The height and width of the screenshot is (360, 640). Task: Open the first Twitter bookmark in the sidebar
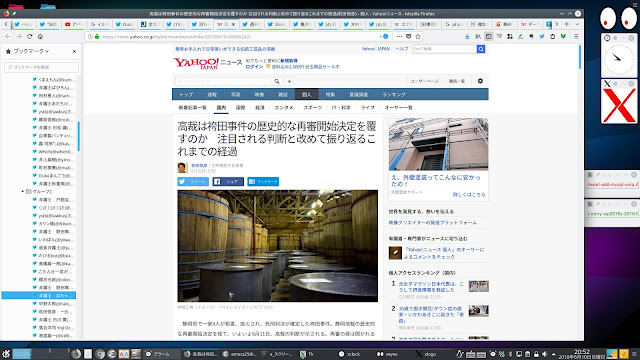tap(53, 80)
